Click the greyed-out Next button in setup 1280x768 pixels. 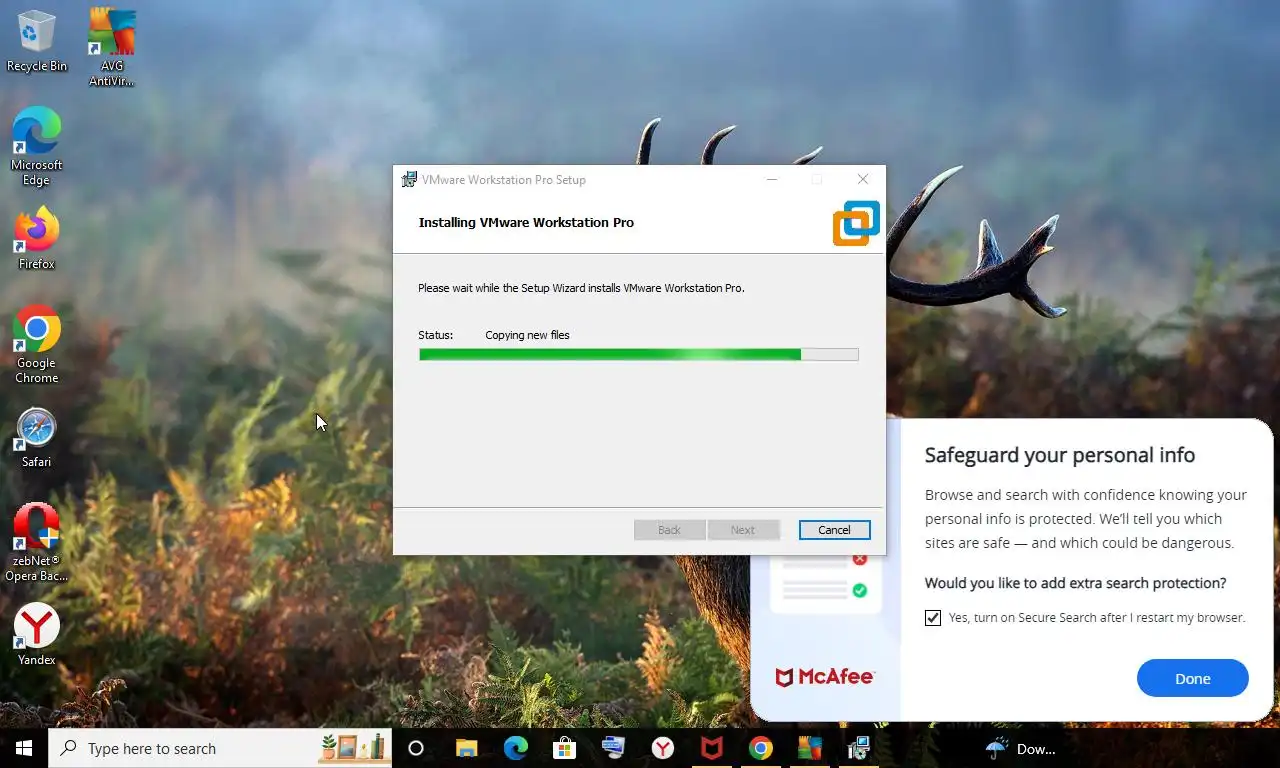(x=743, y=530)
